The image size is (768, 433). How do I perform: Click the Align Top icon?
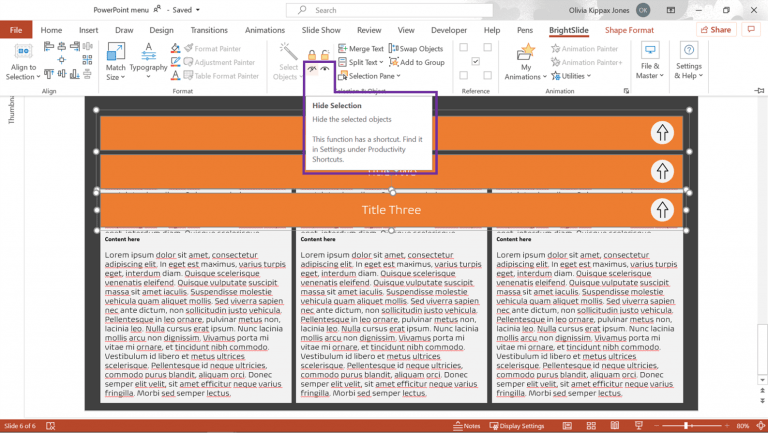(x=48, y=74)
